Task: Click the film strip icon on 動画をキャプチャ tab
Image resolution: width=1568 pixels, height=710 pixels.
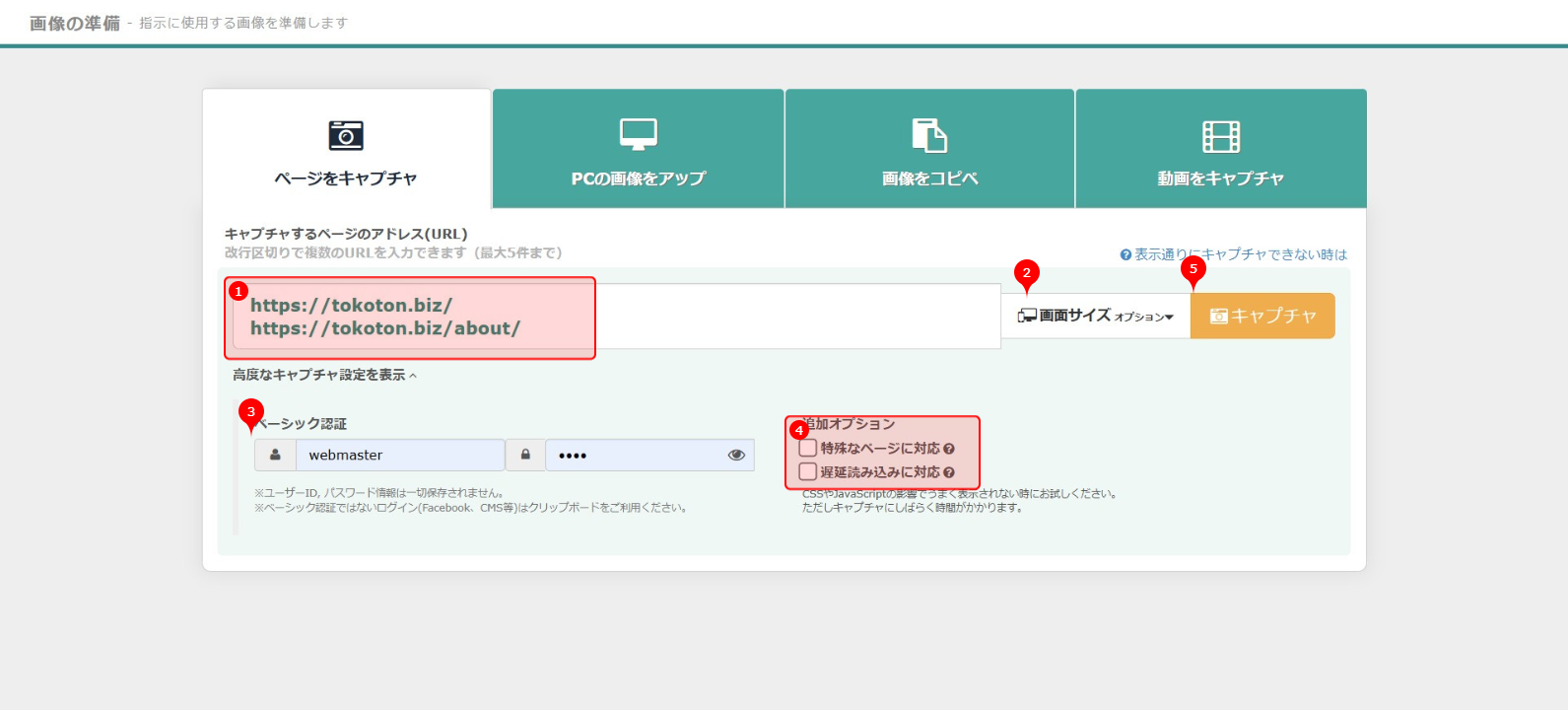Action: tap(1220, 136)
